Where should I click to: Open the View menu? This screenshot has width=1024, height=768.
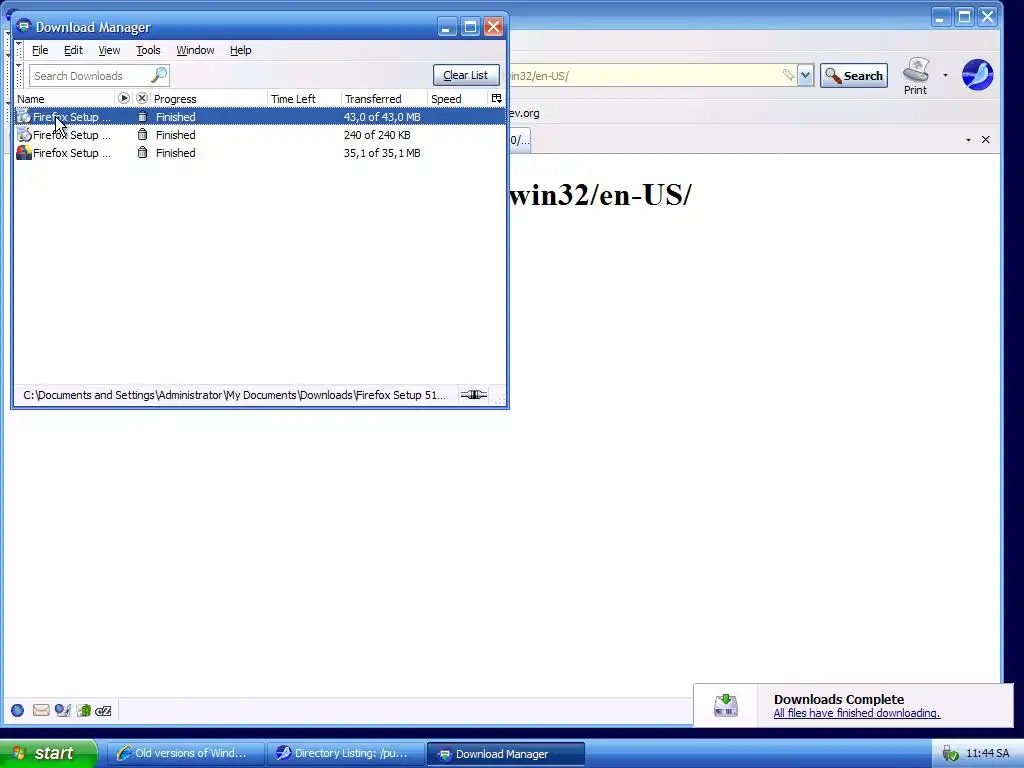click(x=109, y=50)
